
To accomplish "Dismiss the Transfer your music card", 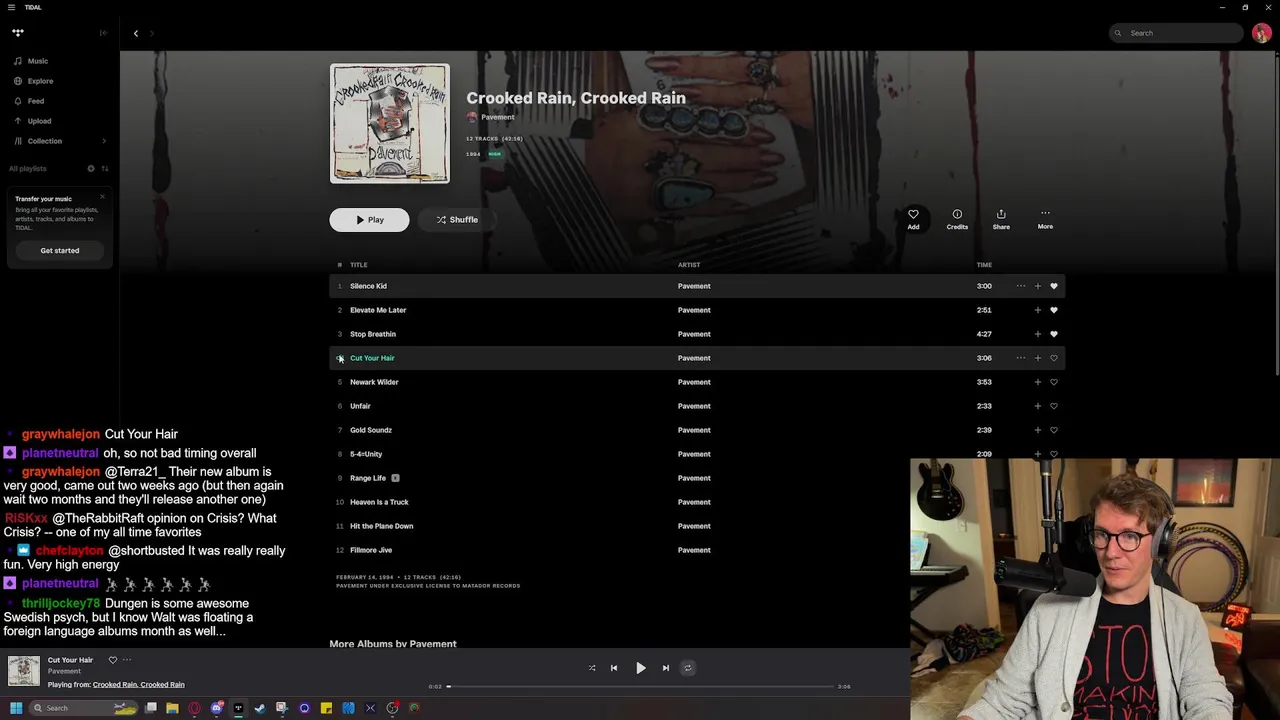I will coord(102,196).
